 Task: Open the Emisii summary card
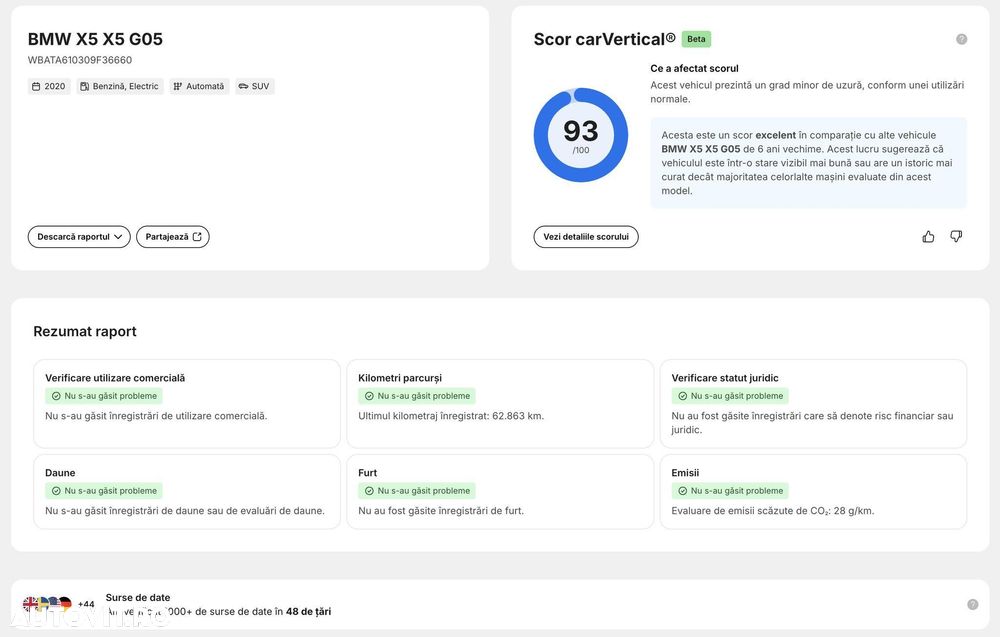click(813, 492)
